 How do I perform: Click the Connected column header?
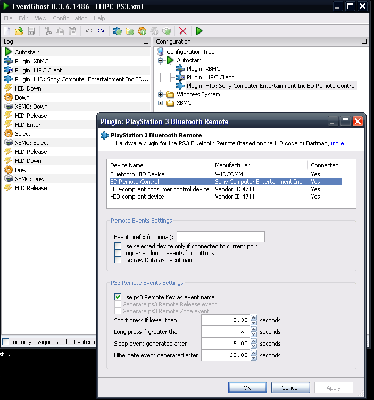[x=325, y=165]
